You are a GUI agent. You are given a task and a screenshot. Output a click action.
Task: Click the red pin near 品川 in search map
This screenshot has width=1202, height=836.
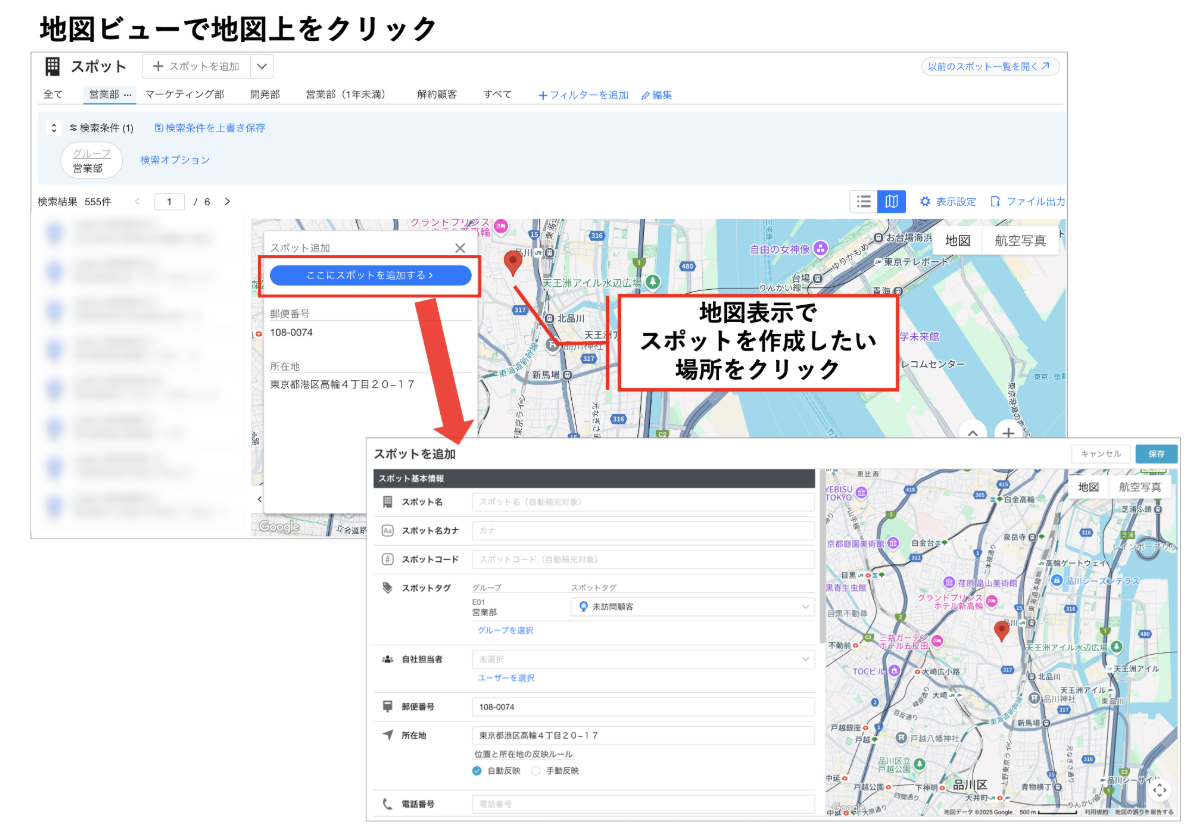click(x=514, y=264)
